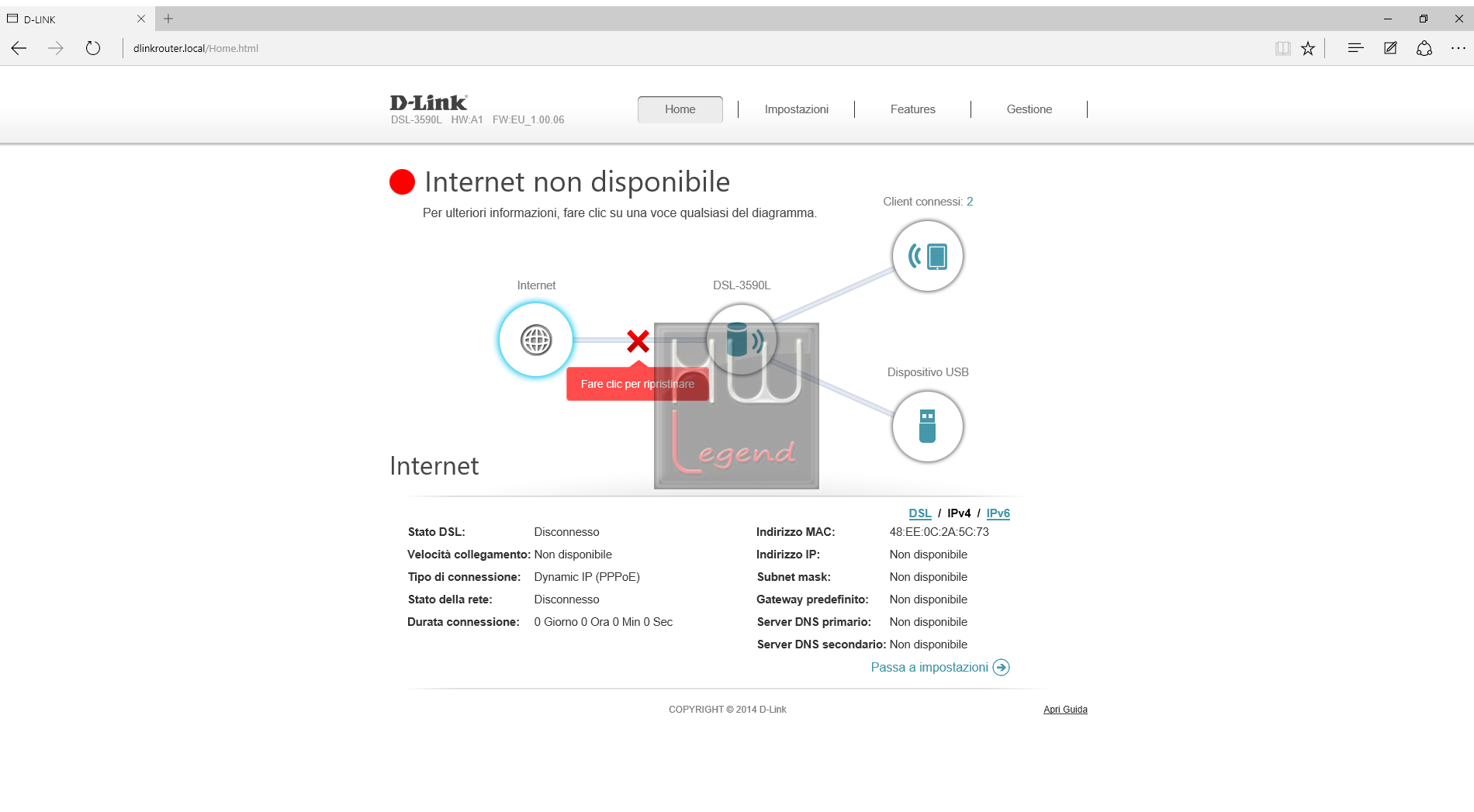Add page to favorites star icon
The height and width of the screenshot is (812, 1474).
1308,48
